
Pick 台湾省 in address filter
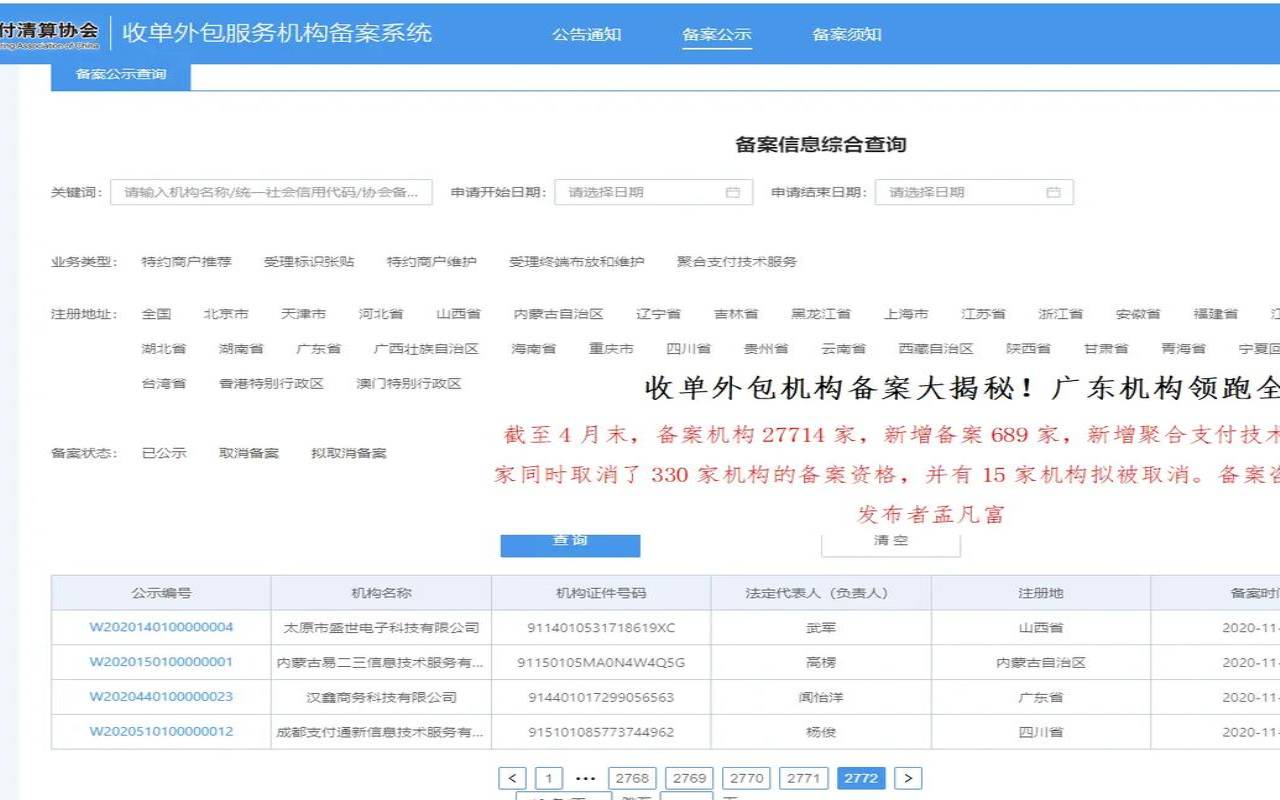[164, 384]
